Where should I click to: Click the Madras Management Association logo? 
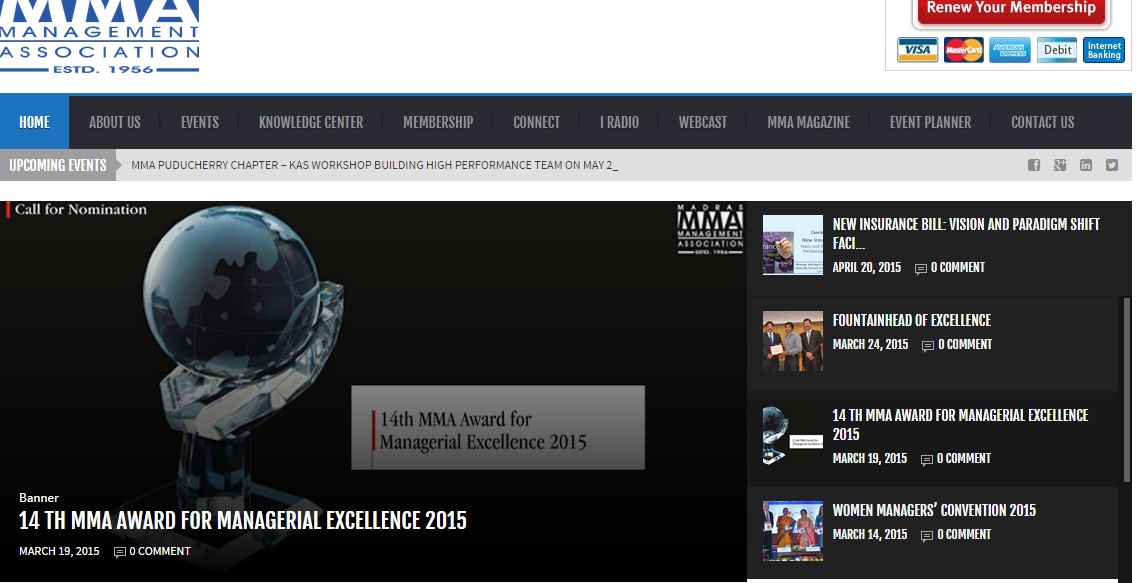pos(99,36)
